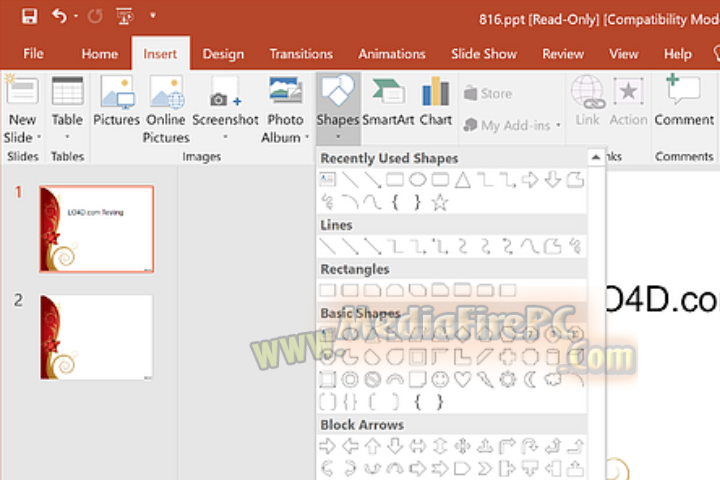Click the Redo icon in the quick access toolbar

[x=95, y=17]
